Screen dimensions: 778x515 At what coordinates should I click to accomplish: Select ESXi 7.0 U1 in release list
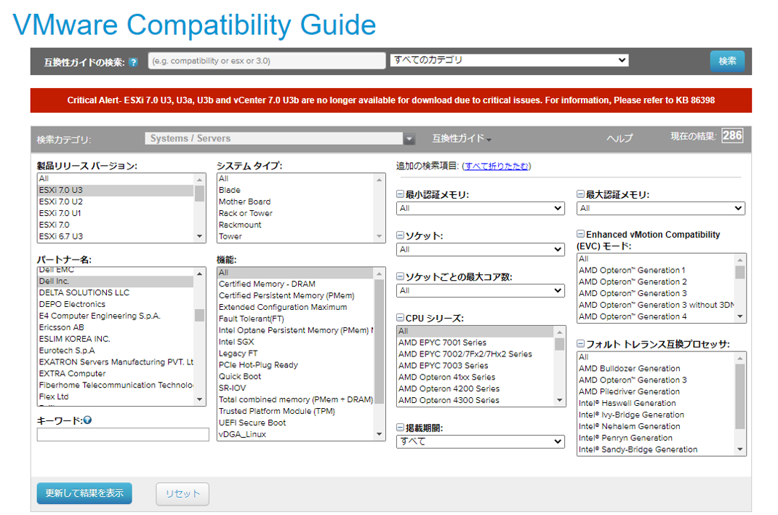pyautogui.click(x=116, y=213)
